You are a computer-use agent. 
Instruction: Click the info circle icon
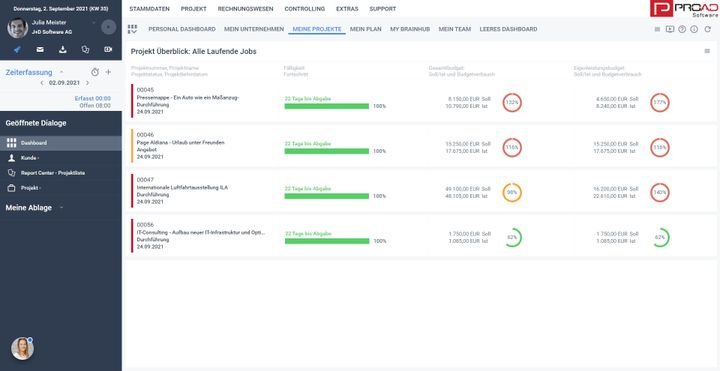(694, 29)
